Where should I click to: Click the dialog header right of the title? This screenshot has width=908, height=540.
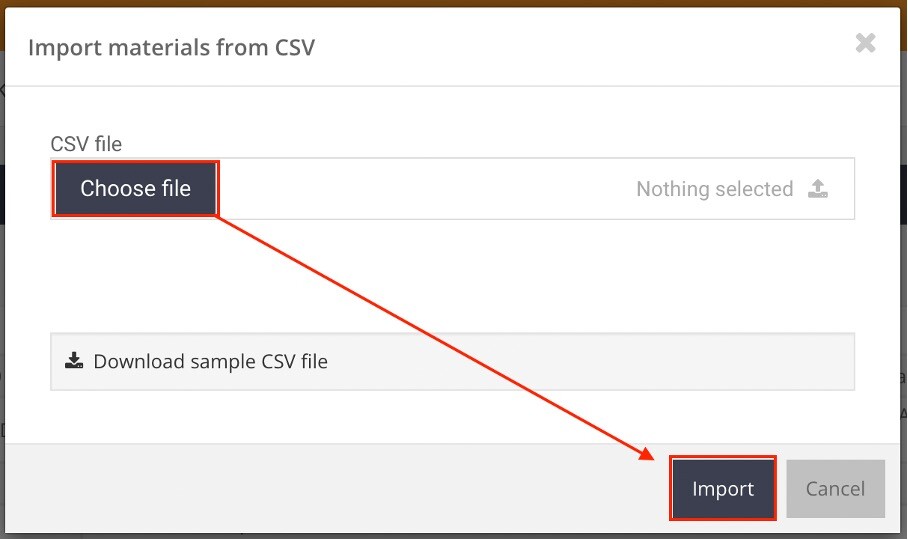[579, 47]
